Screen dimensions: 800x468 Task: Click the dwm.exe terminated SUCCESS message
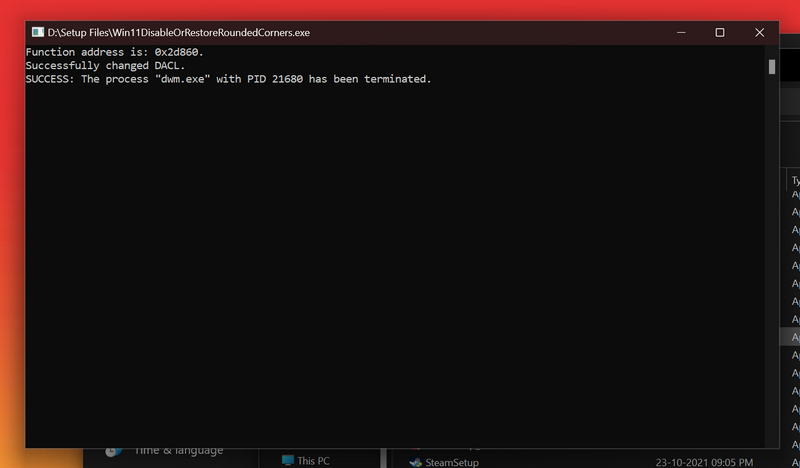click(x=228, y=79)
